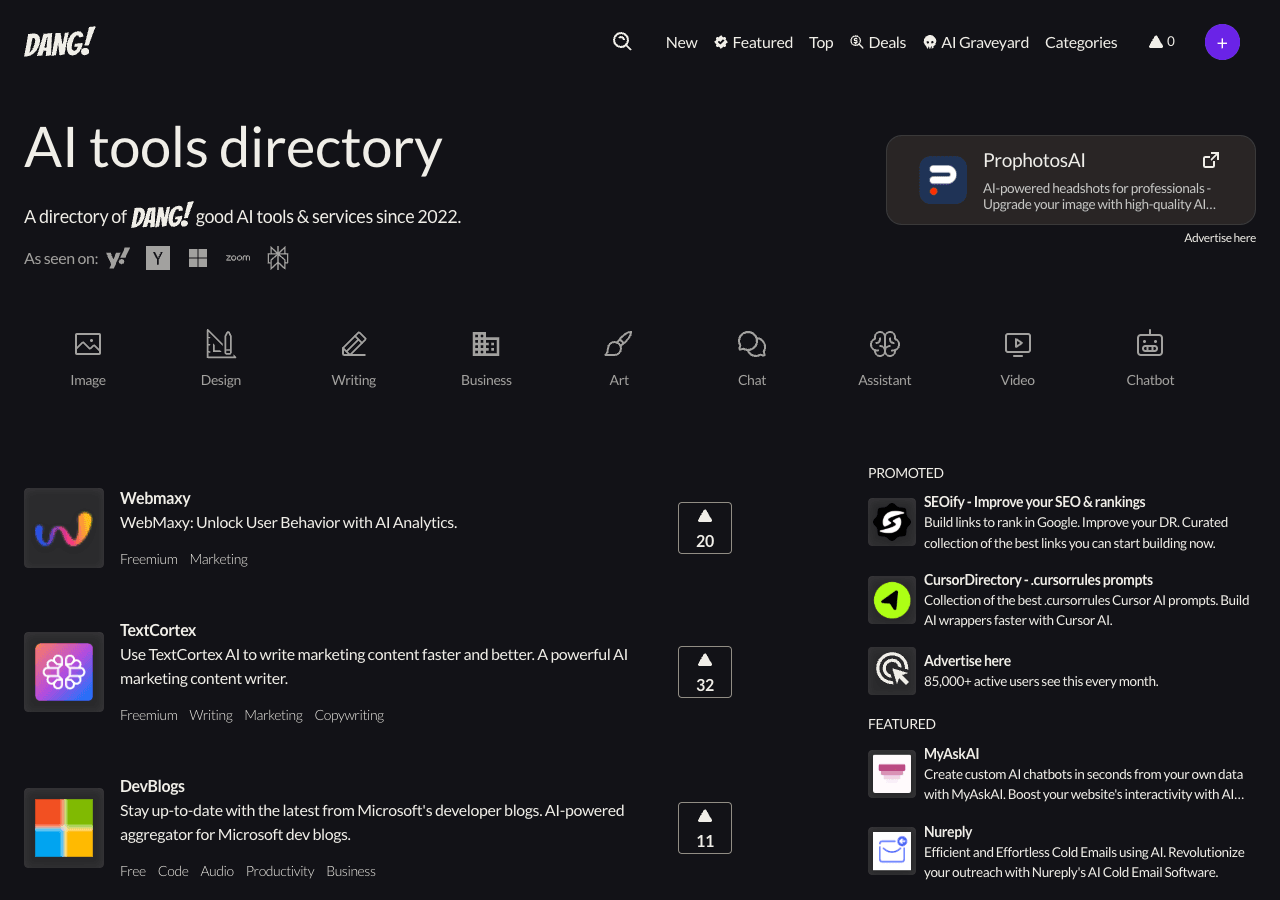
Task: Open SEOify promoted title link
Action: click(1035, 502)
